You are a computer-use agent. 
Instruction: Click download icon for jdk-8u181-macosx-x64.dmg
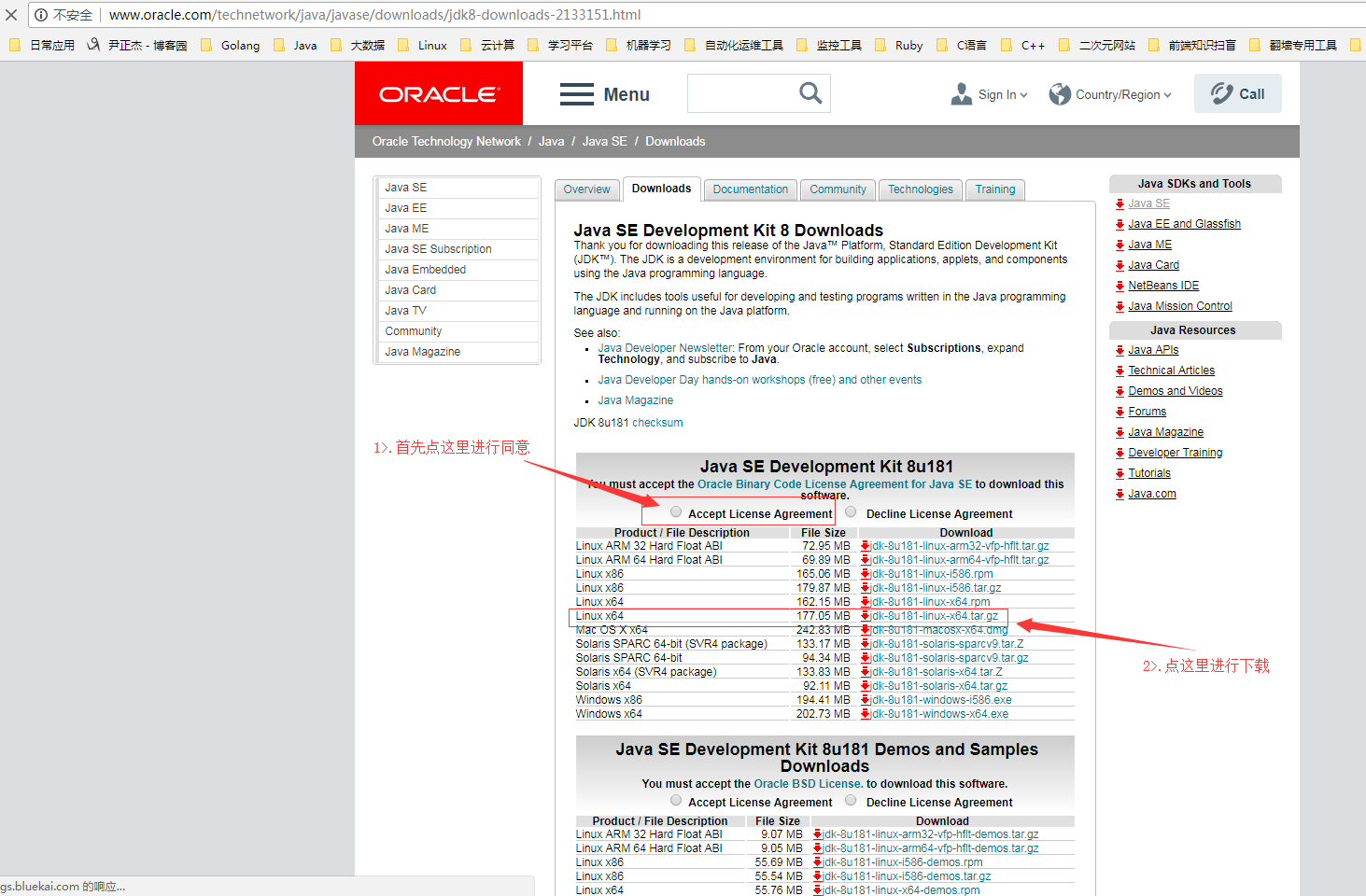tap(866, 630)
